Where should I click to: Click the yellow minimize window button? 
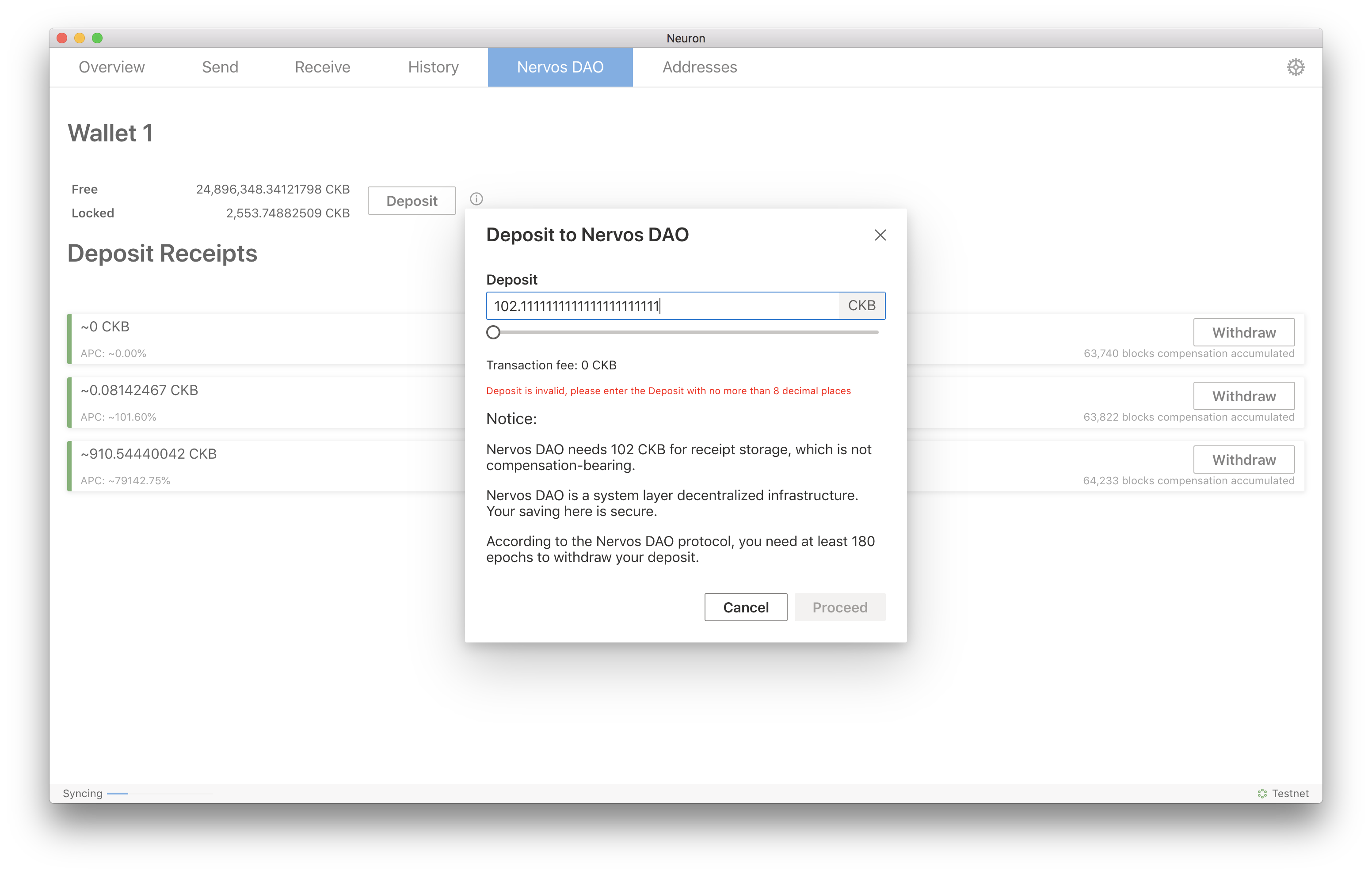coord(80,38)
